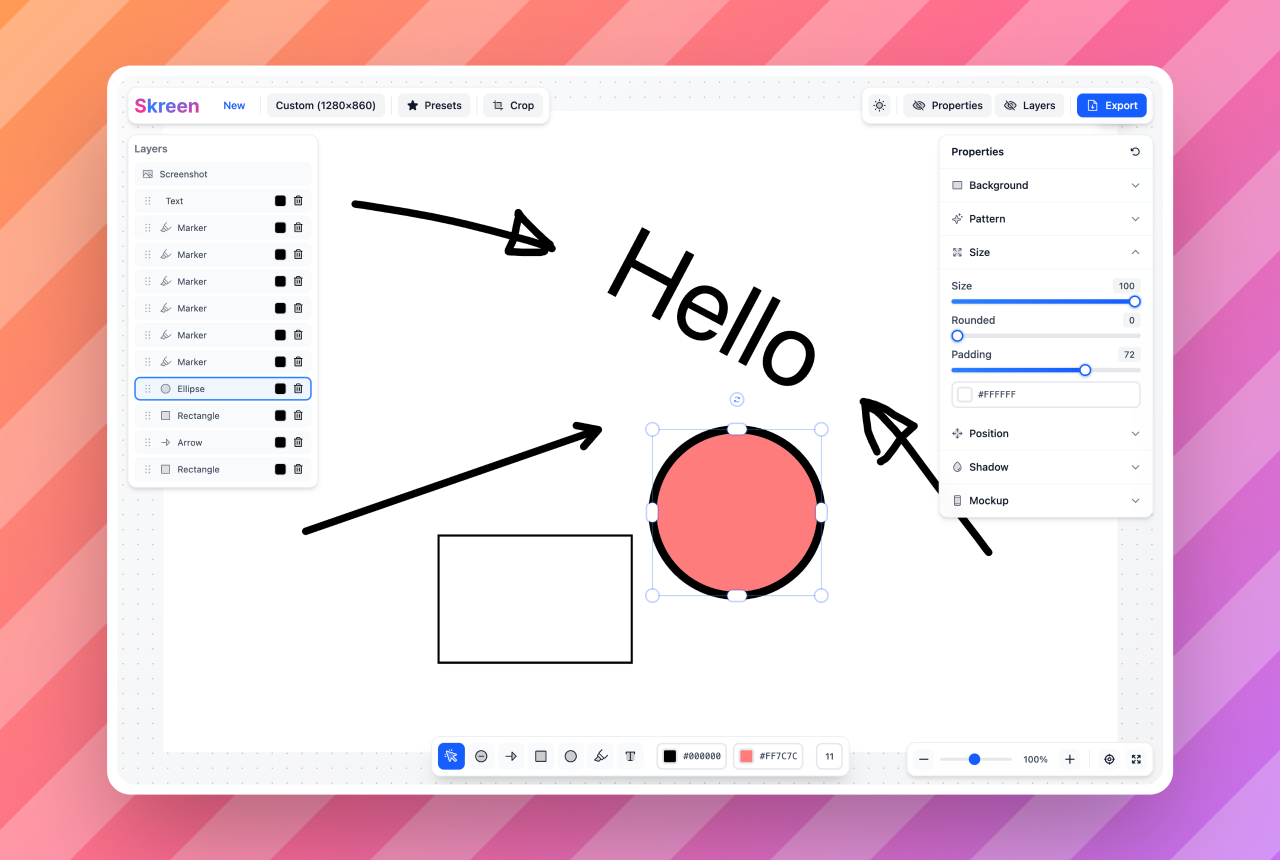This screenshot has height=860, width=1280.
Task: Delete the Arrow layer
Action: pos(298,442)
